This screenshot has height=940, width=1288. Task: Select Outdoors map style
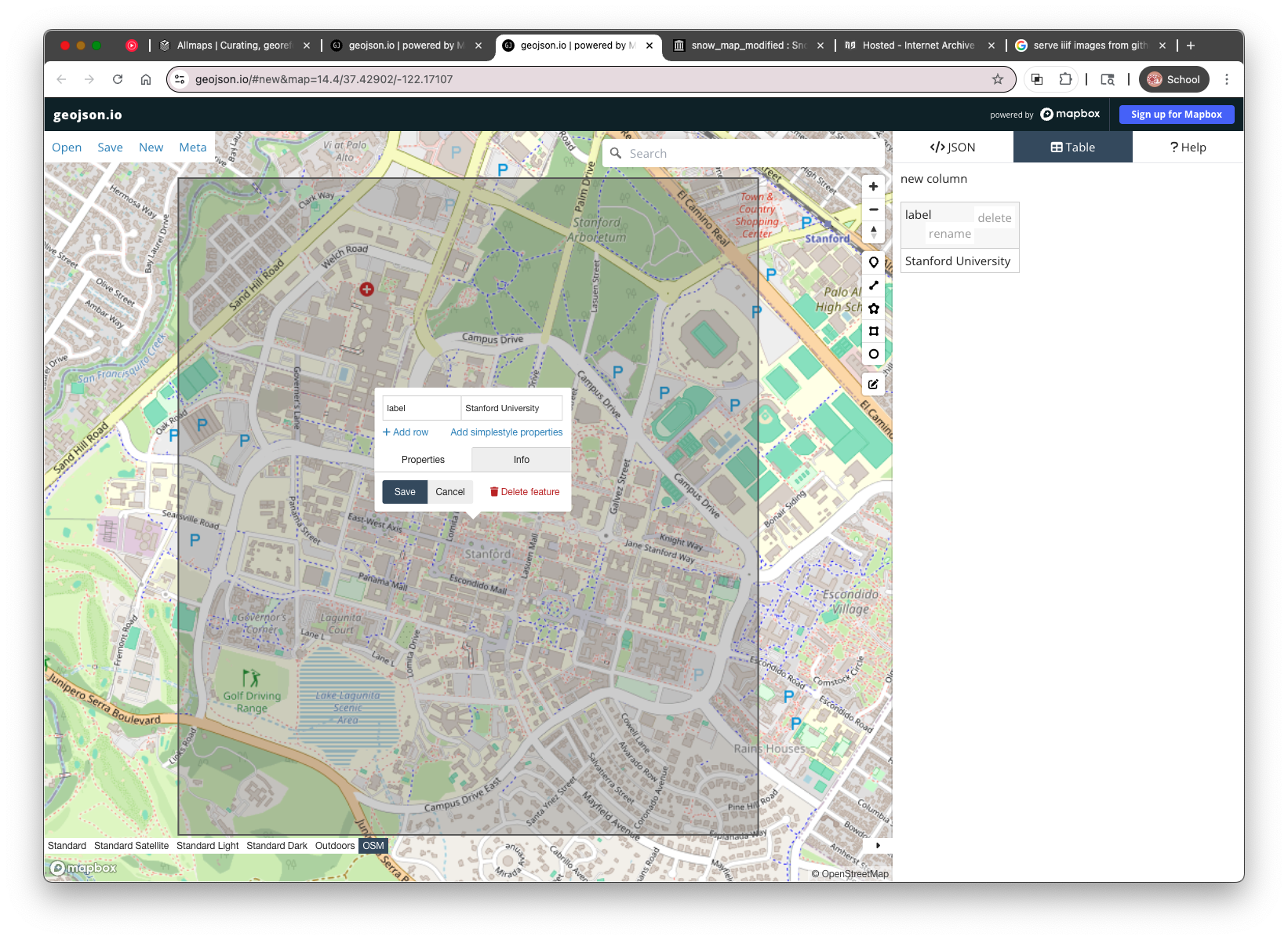[335, 846]
